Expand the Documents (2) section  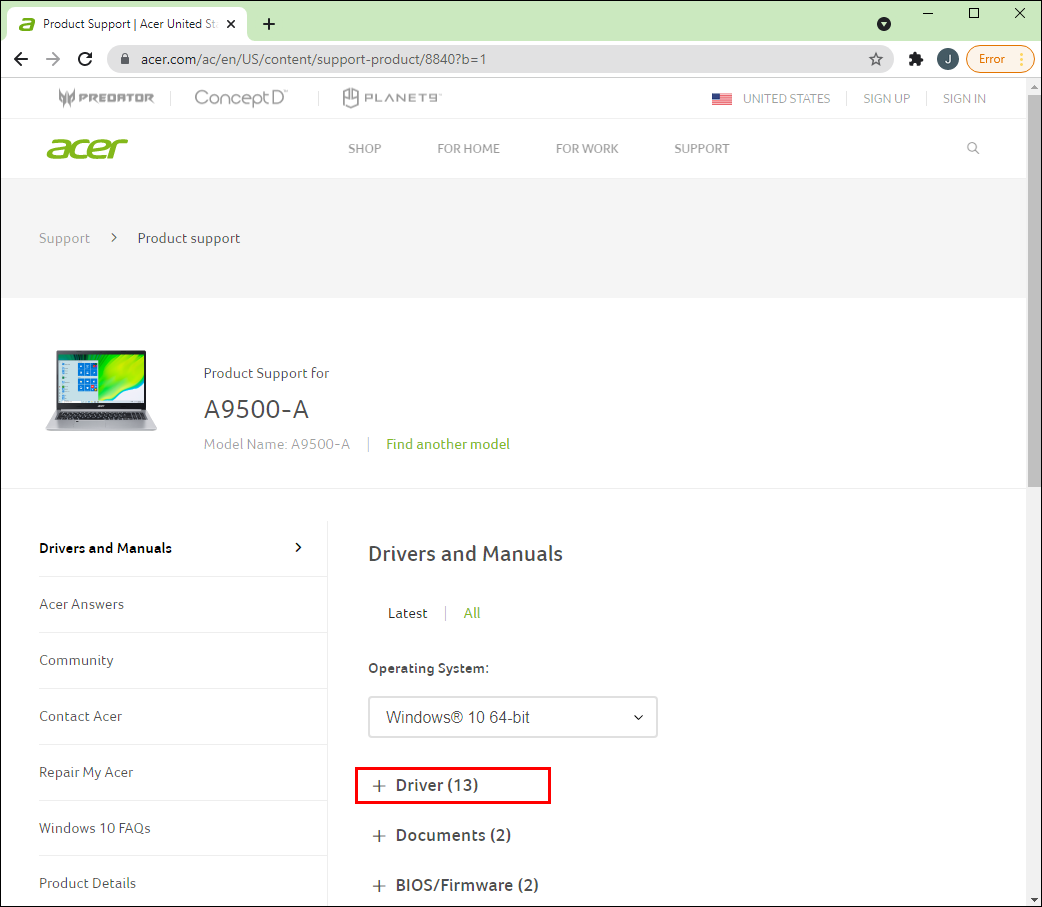click(441, 835)
